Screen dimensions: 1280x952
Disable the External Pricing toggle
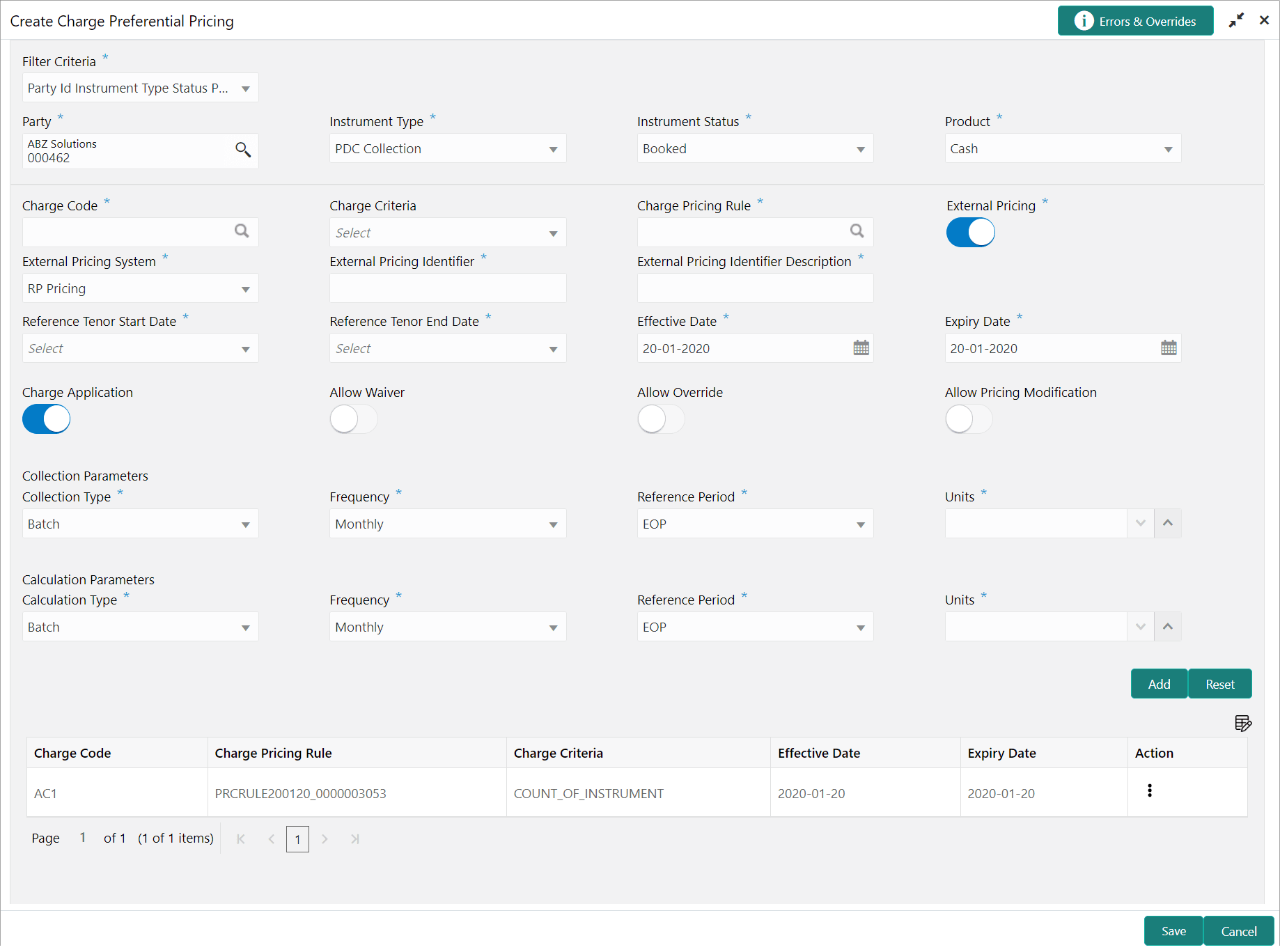coord(971,233)
